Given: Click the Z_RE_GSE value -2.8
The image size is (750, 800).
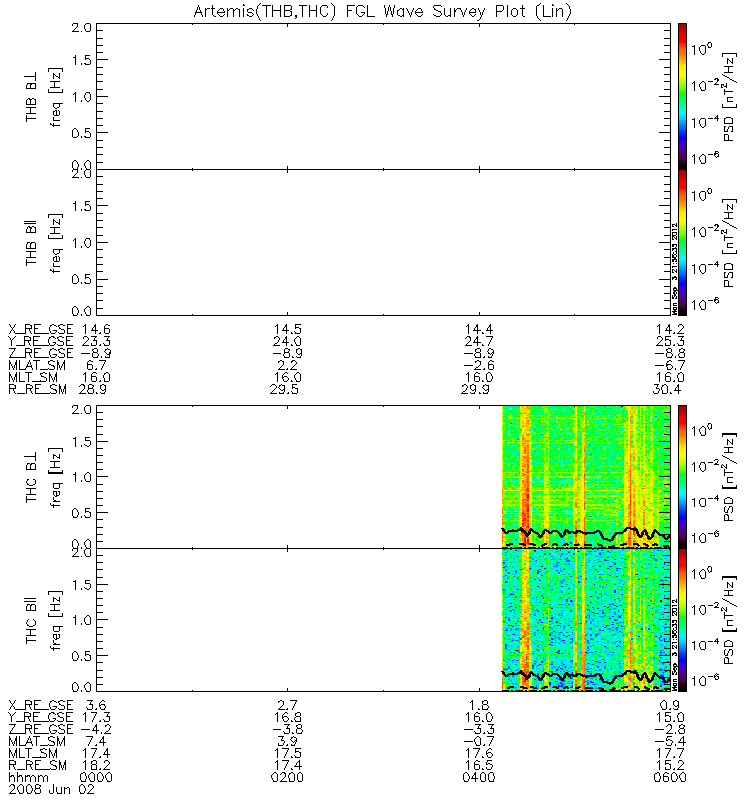Looking at the screenshot, I should pyautogui.click(x=670, y=730).
